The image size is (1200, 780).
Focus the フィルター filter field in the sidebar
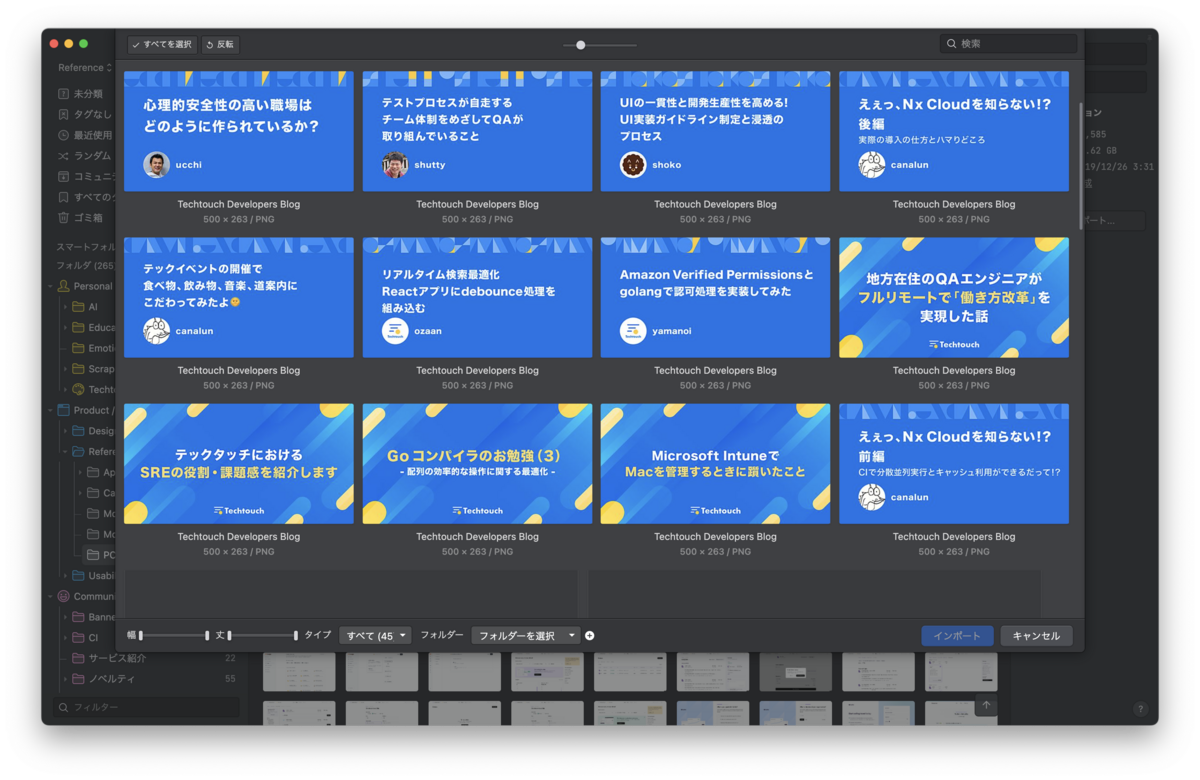point(148,707)
